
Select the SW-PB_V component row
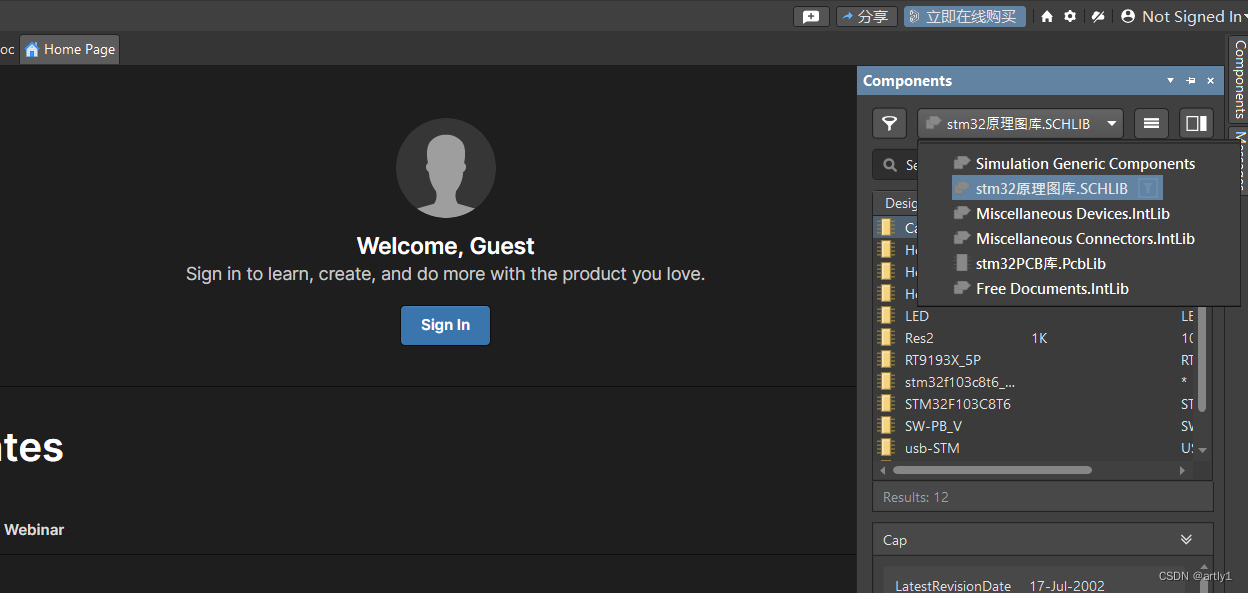point(1034,426)
